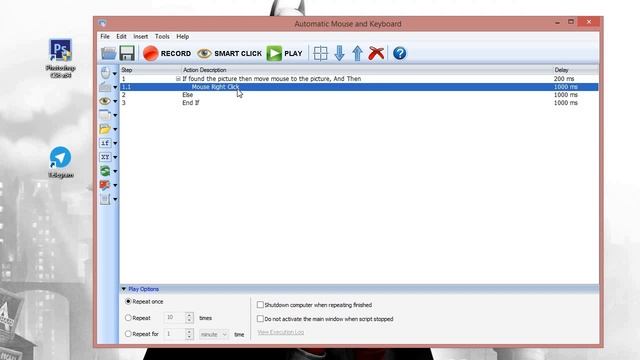Screen dimensions: 640x360
Task: Expand the keyboard action dropdown arrow
Action: coord(115,87)
